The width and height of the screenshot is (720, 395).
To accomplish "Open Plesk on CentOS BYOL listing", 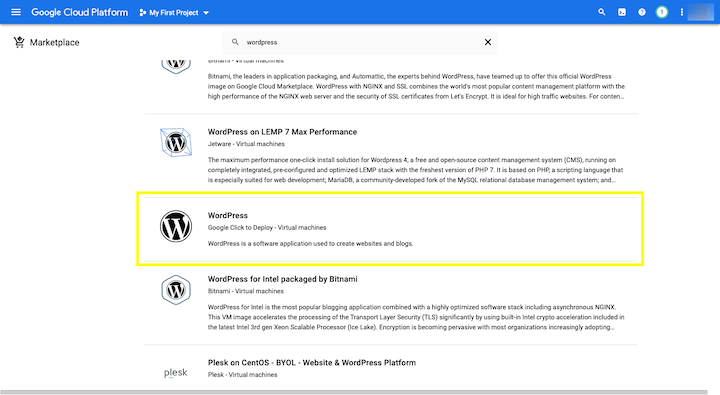I will 312,362.
